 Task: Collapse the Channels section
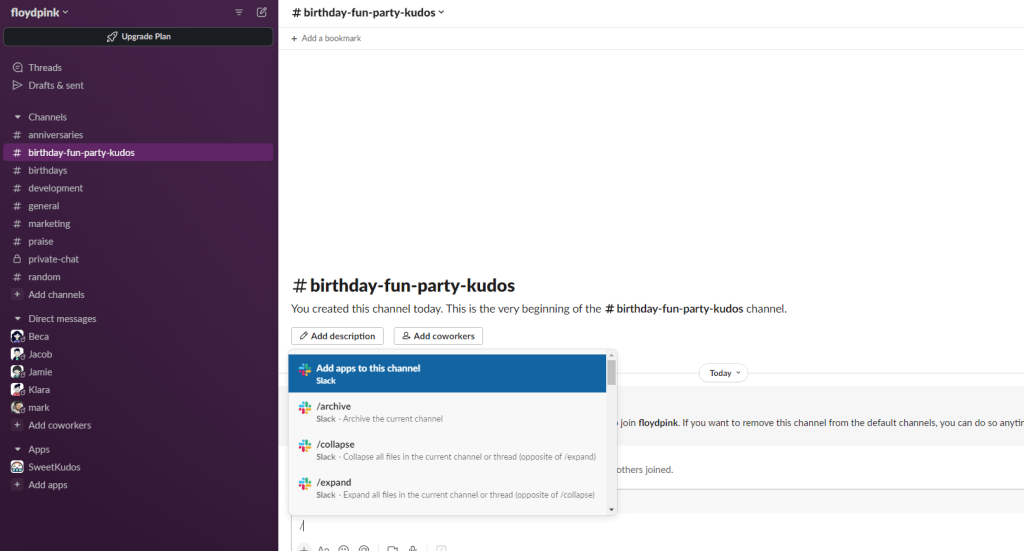tap(17, 118)
